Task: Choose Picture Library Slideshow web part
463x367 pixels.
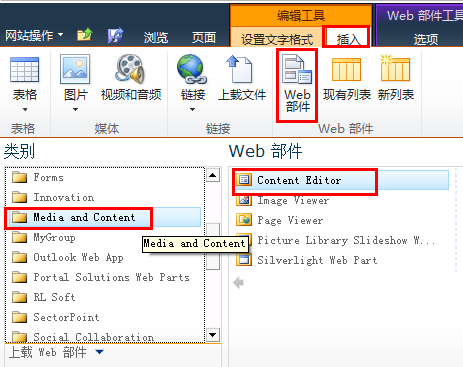Action: tap(346, 240)
